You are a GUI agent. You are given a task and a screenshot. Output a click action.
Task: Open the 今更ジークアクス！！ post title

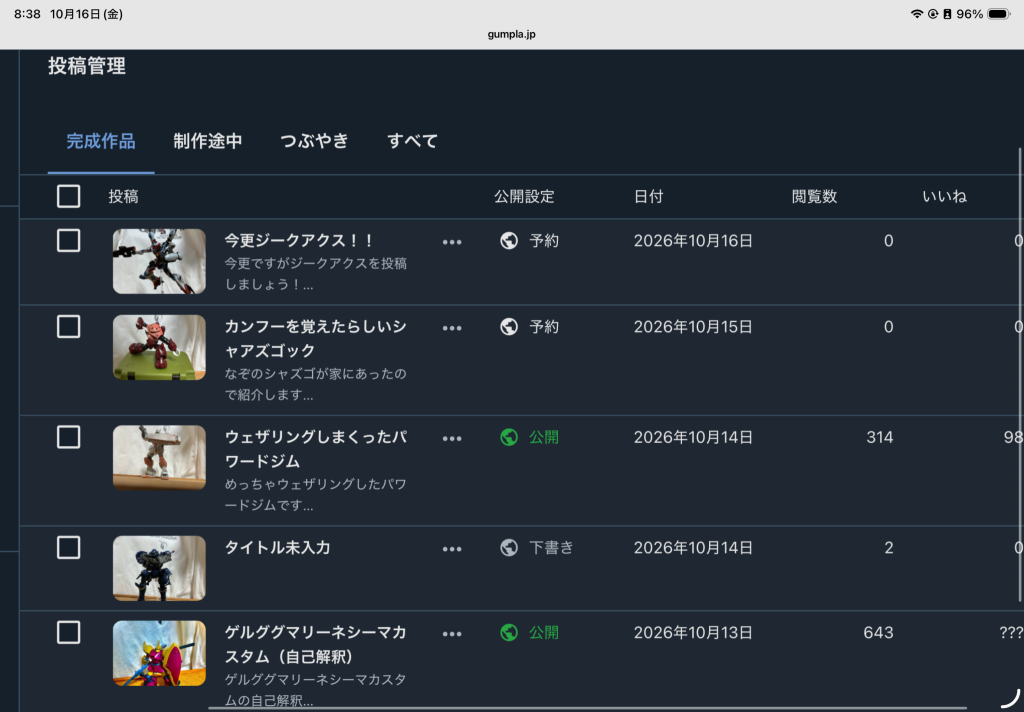coord(298,240)
